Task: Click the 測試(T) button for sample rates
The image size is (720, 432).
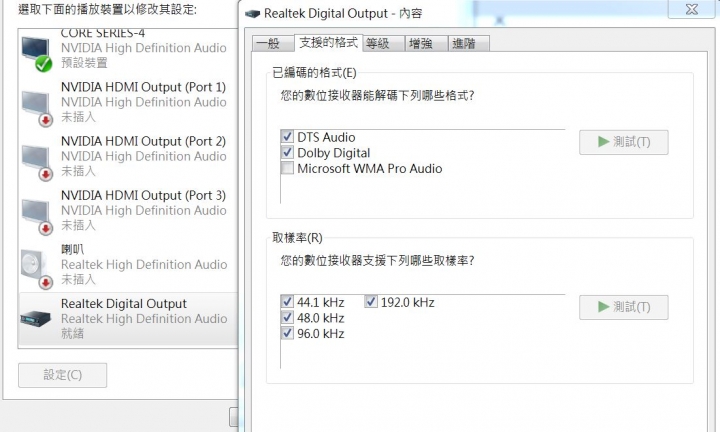Action: click(624, 307)
